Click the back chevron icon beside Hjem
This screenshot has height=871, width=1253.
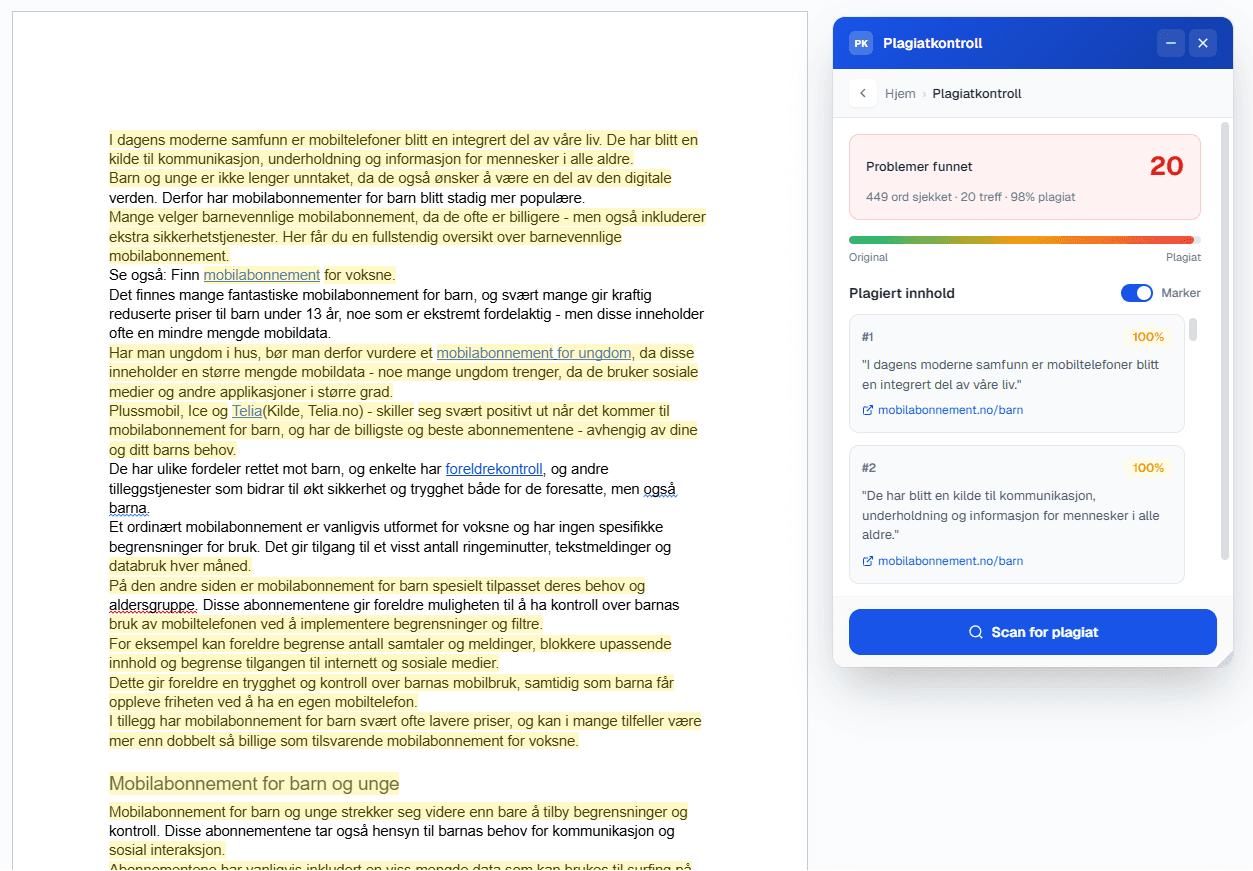(x=862, y=93)
